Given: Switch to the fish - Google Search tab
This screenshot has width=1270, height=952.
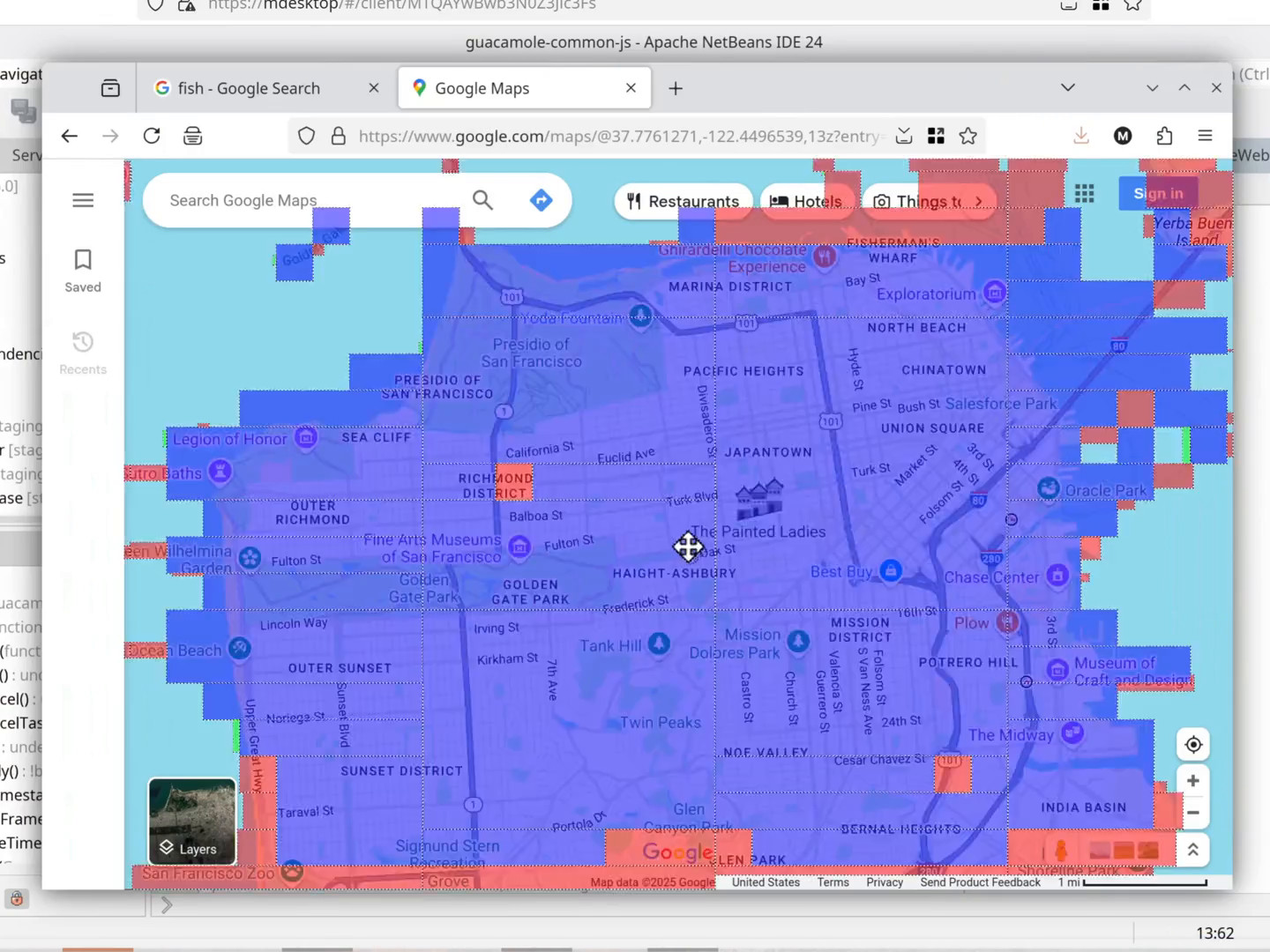Looking at the screenshot, I should pos(249,88).
